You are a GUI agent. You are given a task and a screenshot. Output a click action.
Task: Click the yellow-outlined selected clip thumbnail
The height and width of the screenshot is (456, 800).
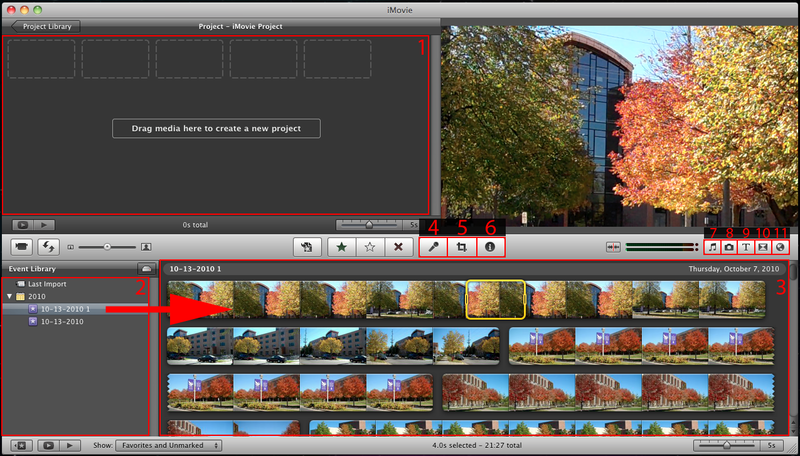tap(497, 300)
